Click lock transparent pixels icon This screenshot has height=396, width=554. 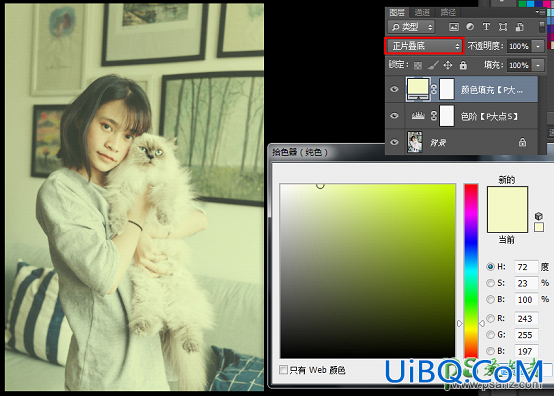pos(418,65)
